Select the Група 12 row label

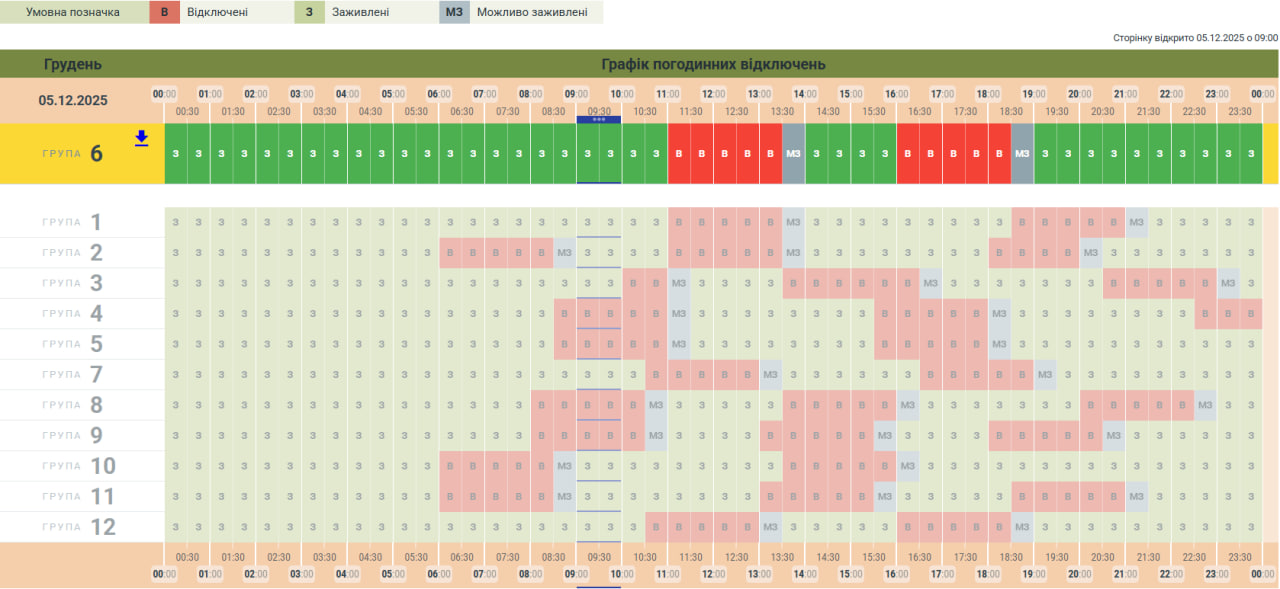pyautogui.click(x=74, y=527)
